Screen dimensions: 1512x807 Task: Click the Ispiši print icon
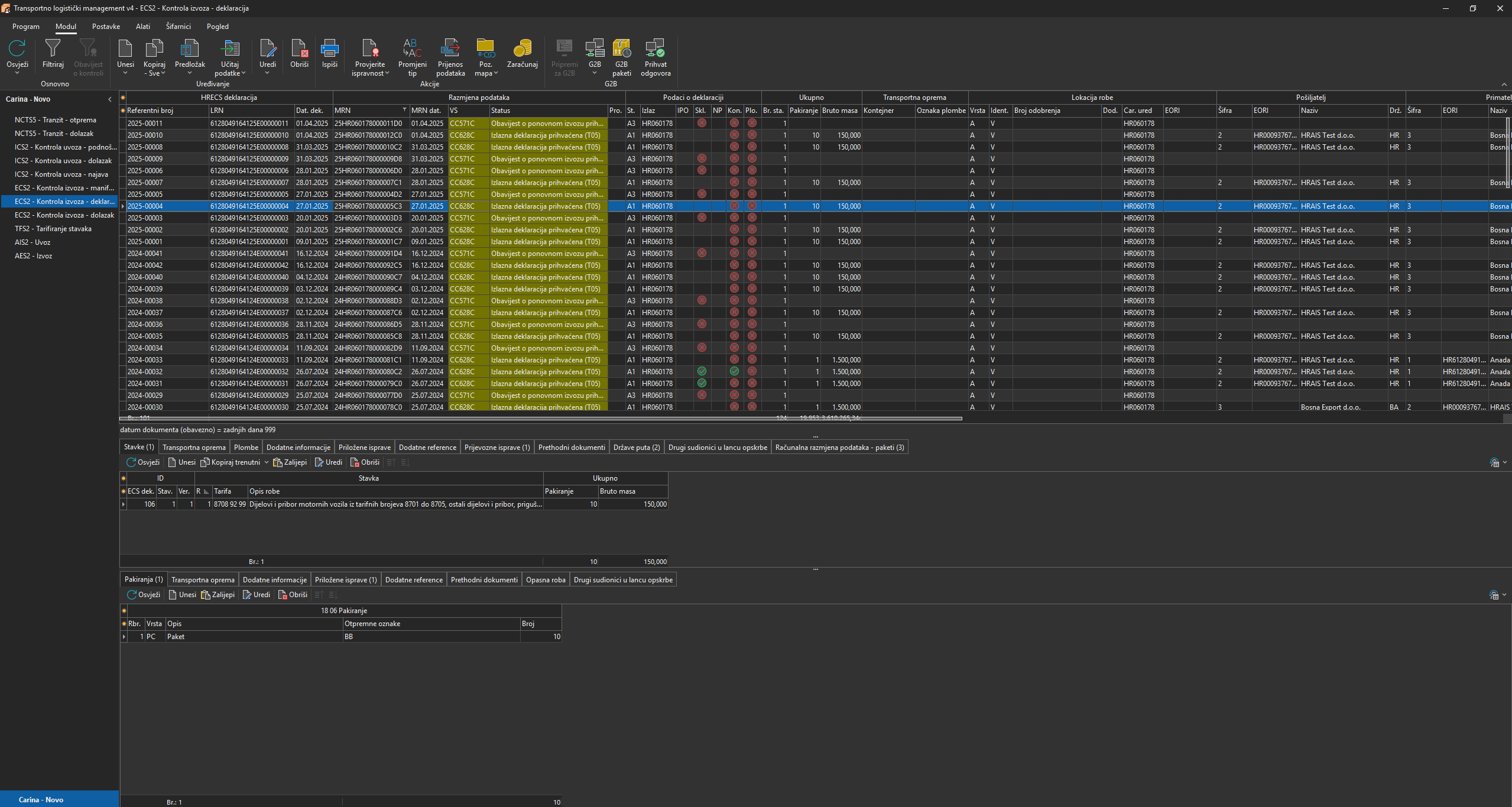329,48
